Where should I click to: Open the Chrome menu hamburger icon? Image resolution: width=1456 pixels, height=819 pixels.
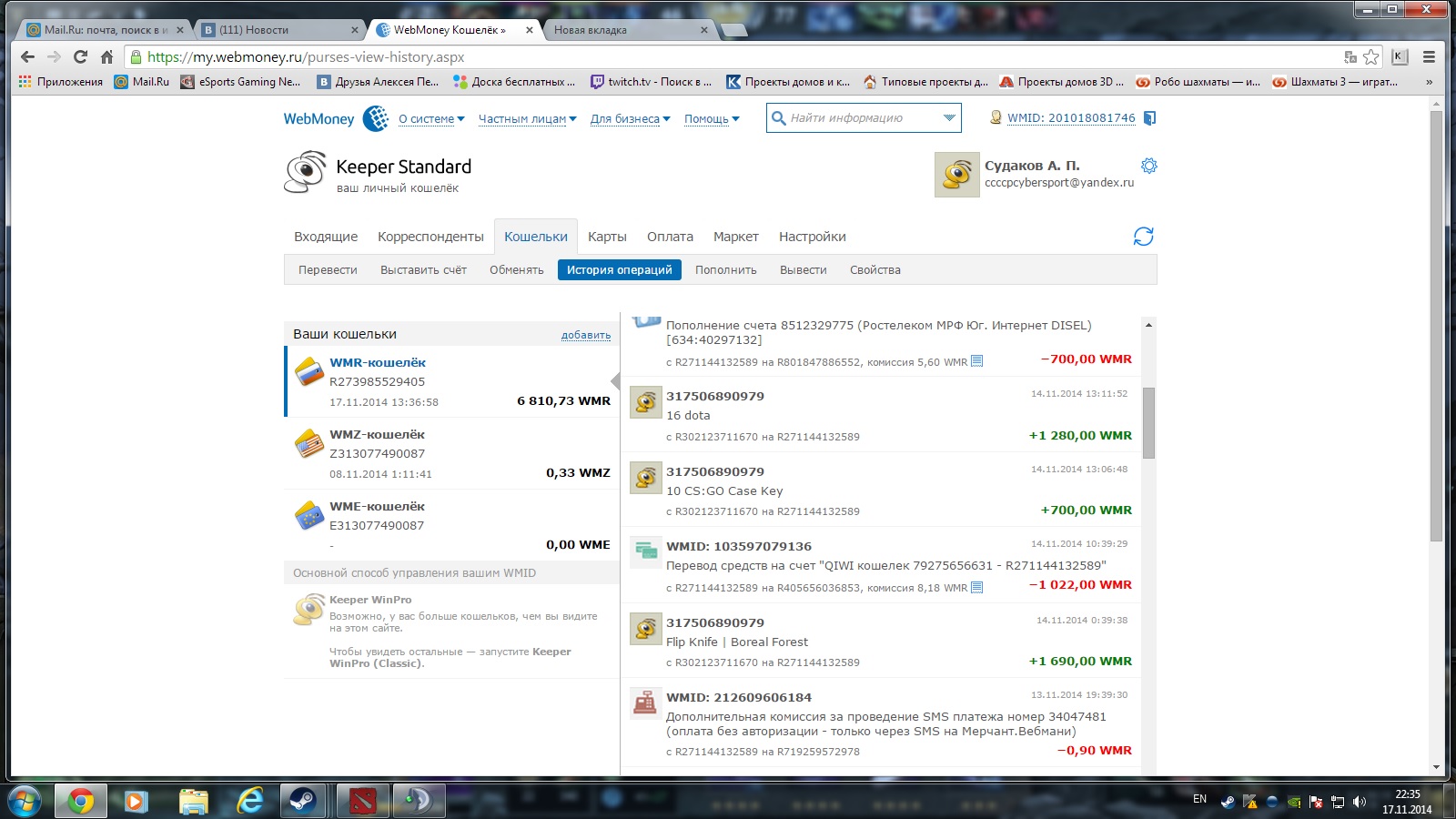[1430, 56]
